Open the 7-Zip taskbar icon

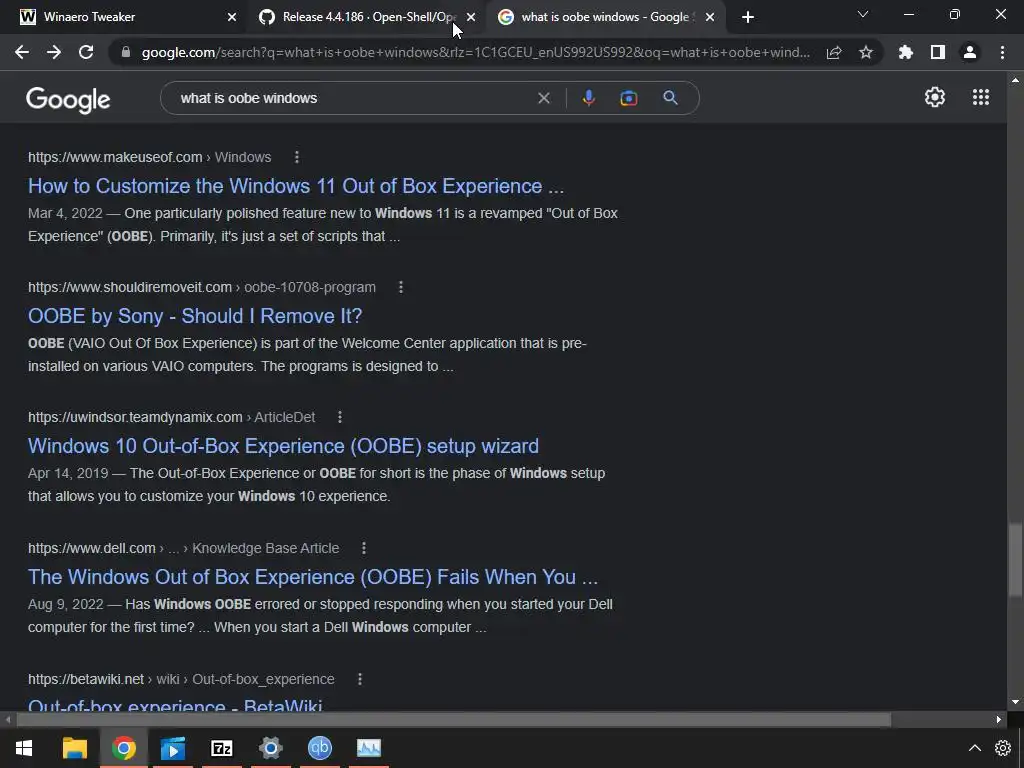[221, 748]
